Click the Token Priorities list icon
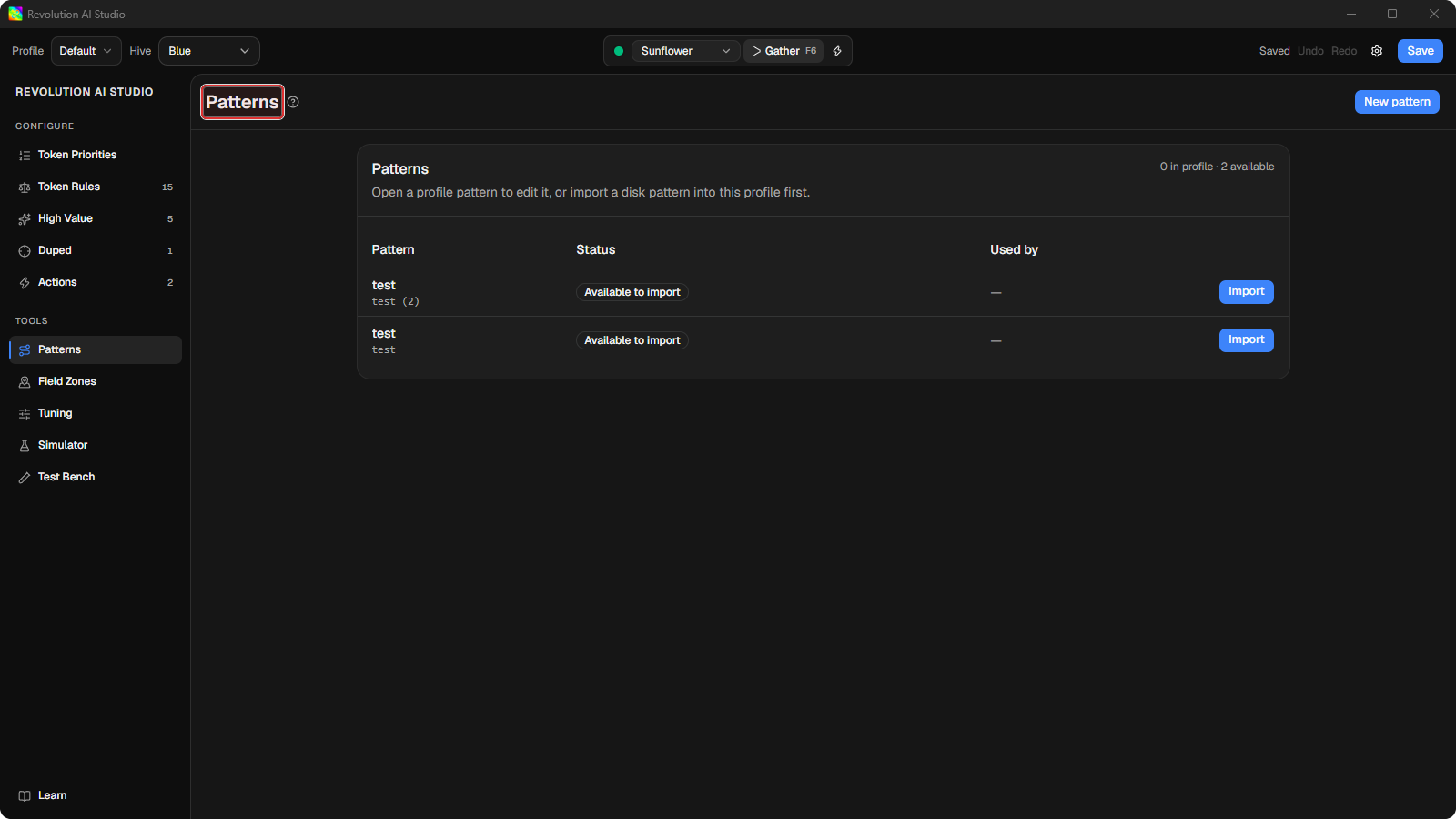 [25, 156]
